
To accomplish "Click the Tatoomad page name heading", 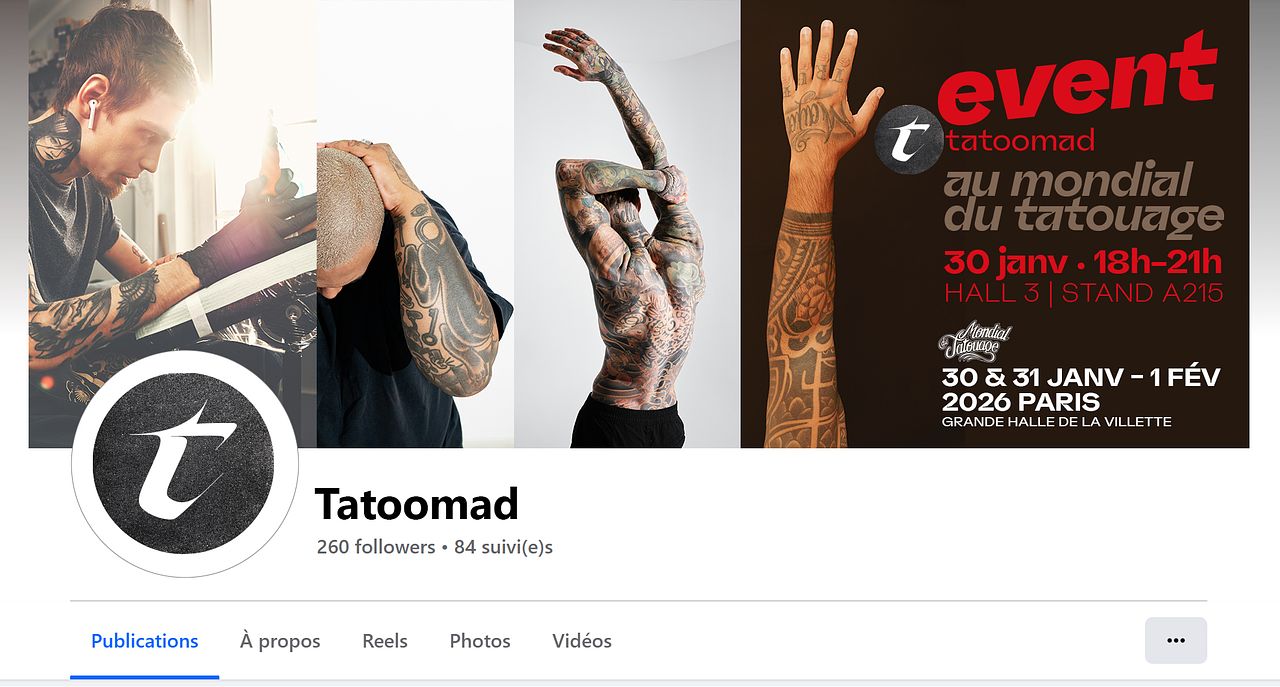I will tap(417, 504).
